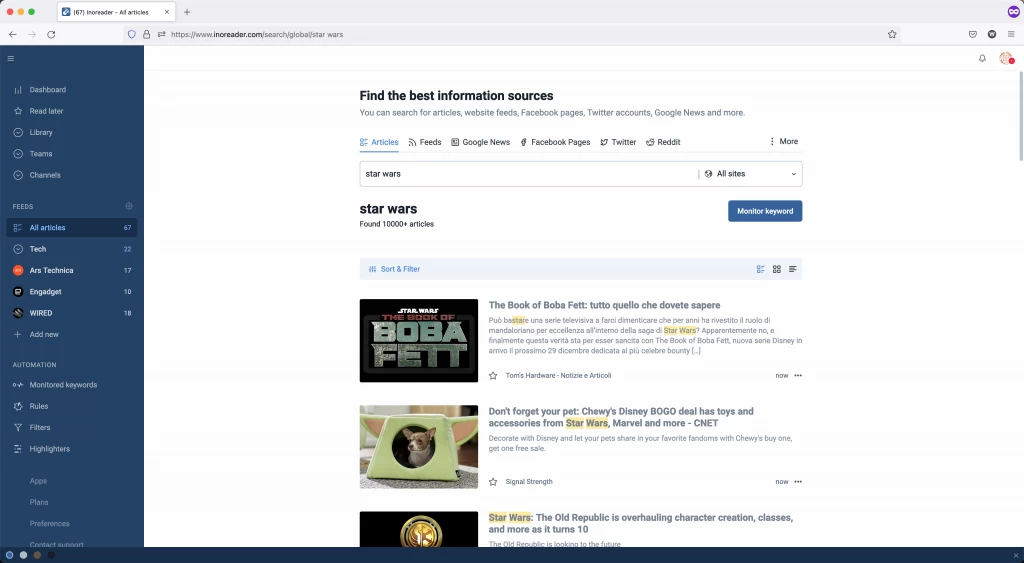The height and width of the screenshot is (563, 1024).
Task: Open the Pocket save icon
Action: pyautogui.click(x=972, y=35)
